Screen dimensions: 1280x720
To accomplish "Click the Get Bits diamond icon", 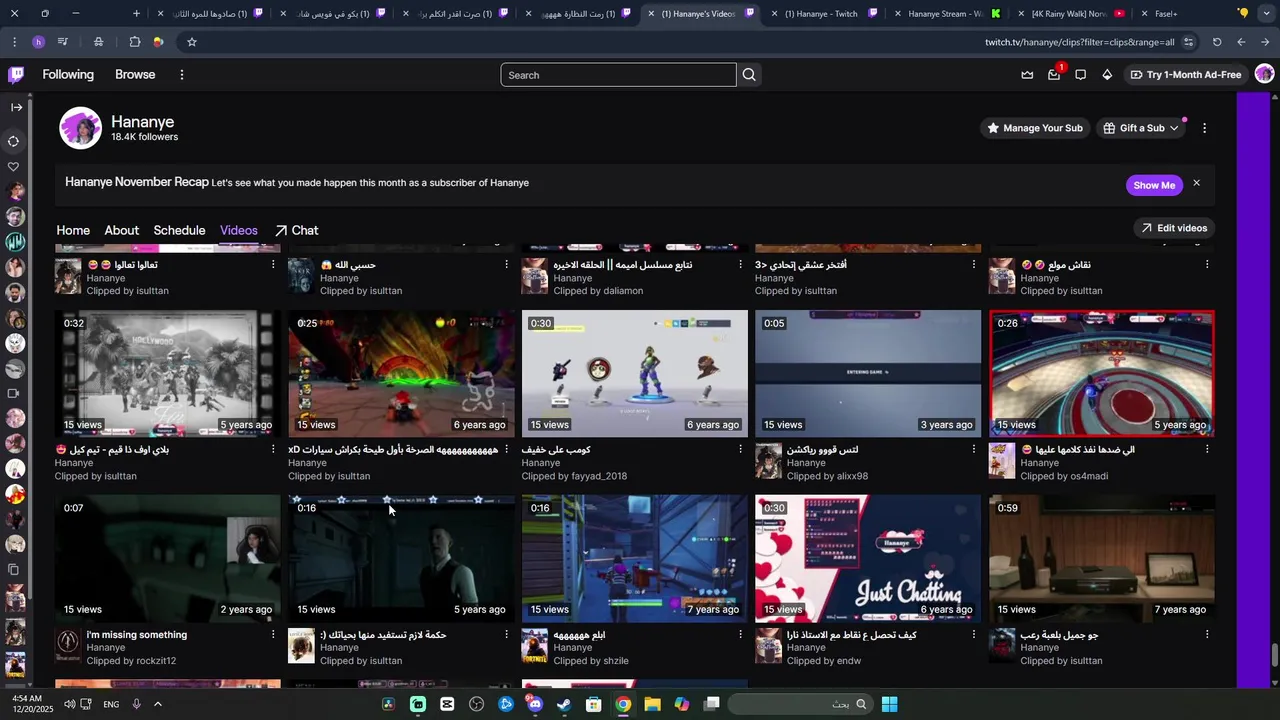I will [1107, 75].
